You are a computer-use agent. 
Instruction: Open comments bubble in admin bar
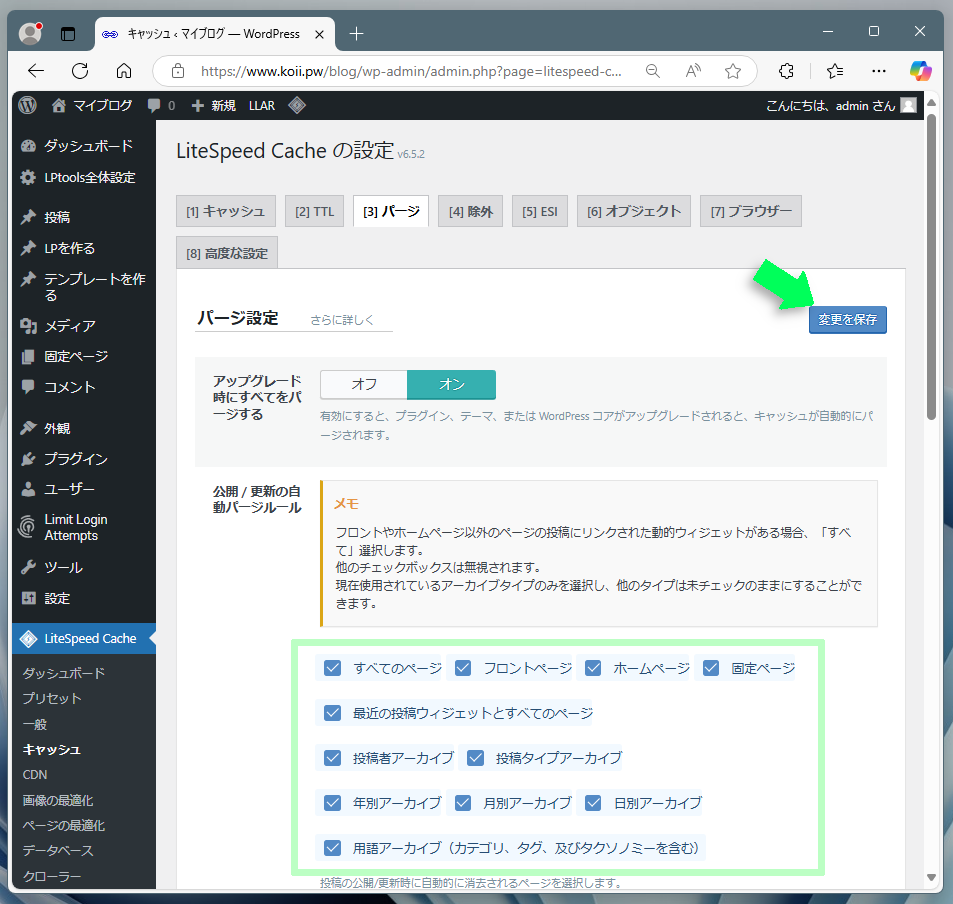(x=161, y=106)
